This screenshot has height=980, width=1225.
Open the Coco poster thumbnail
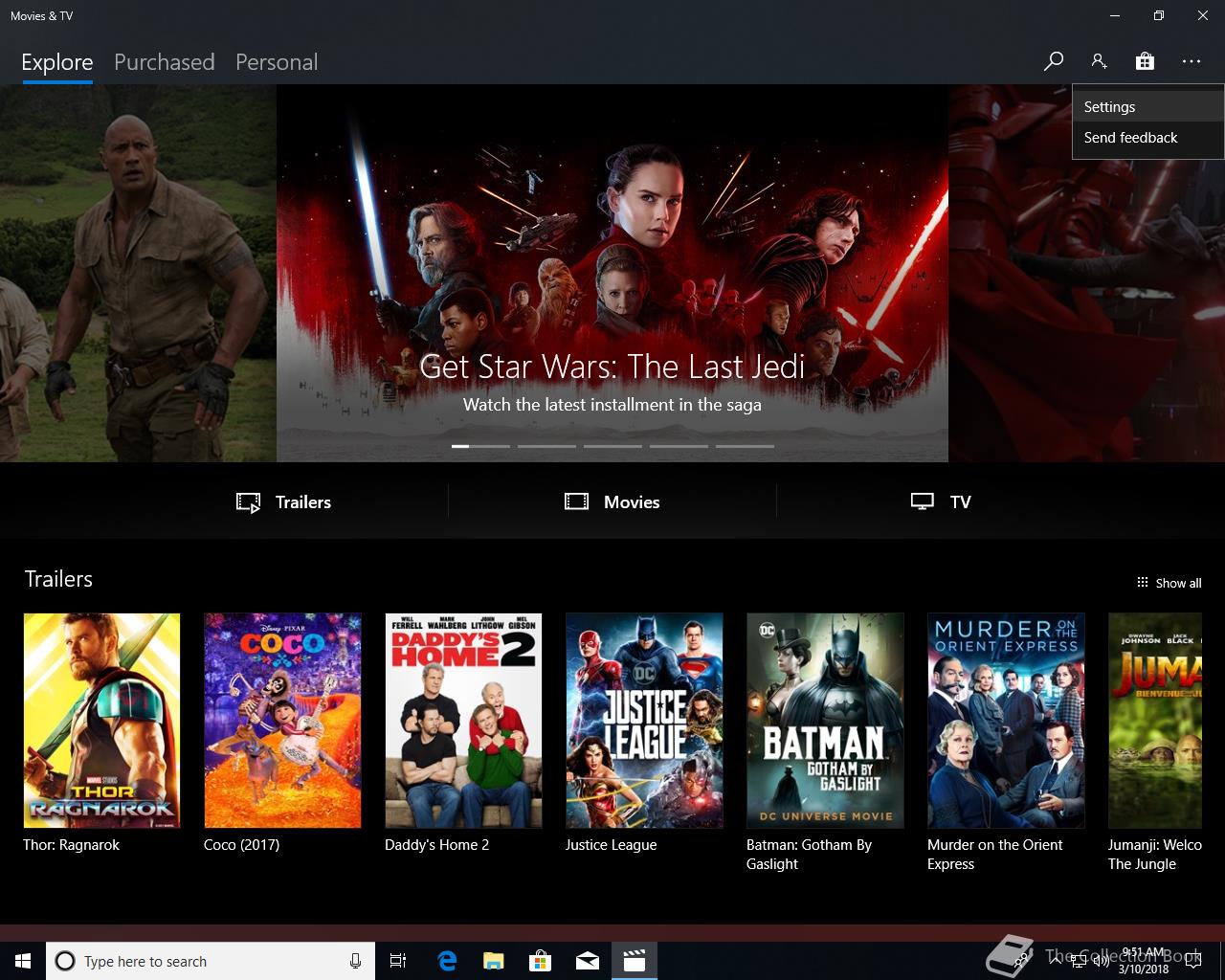(x=282, y=721)
